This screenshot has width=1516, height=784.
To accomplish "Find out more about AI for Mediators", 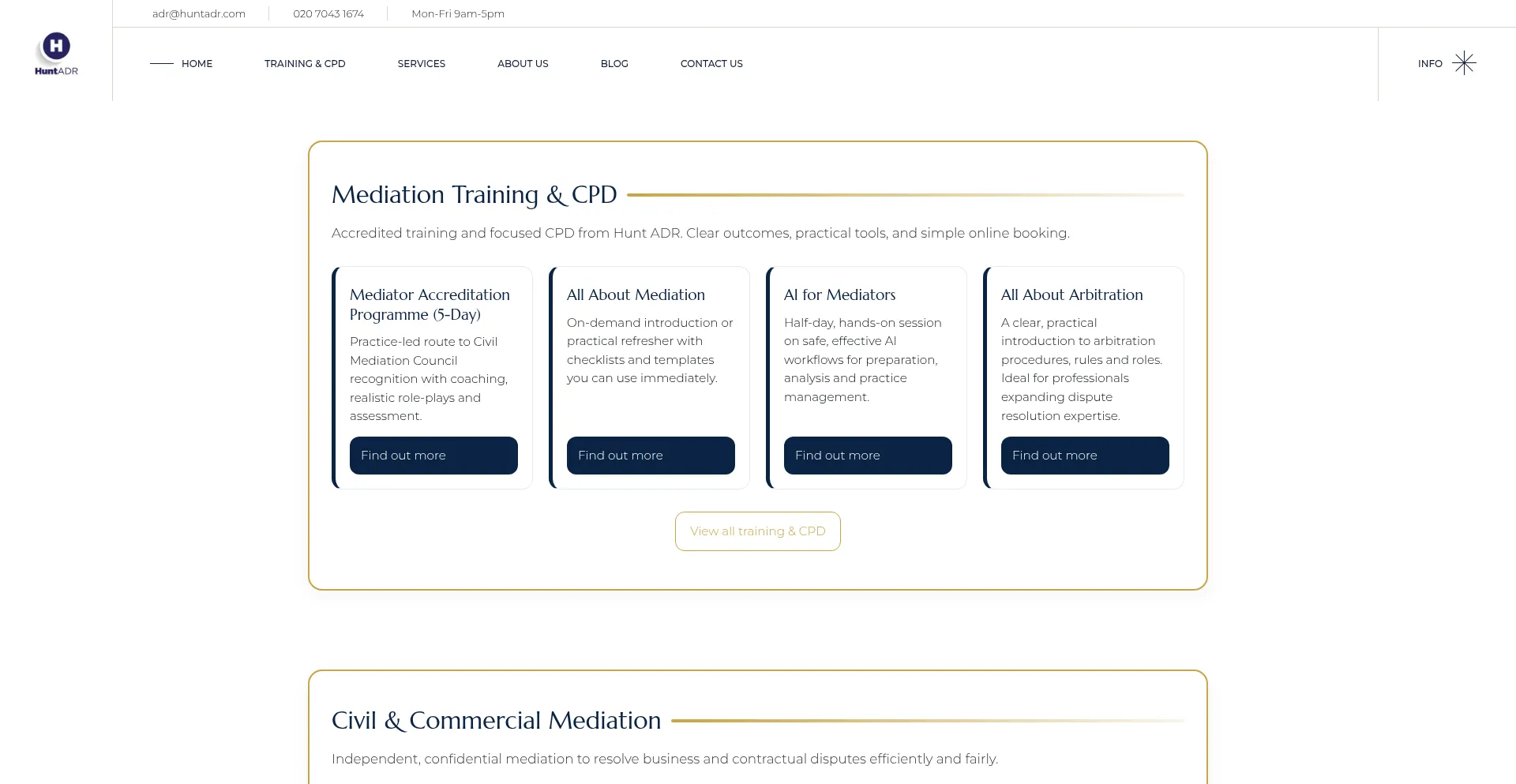I will [868, 456].
